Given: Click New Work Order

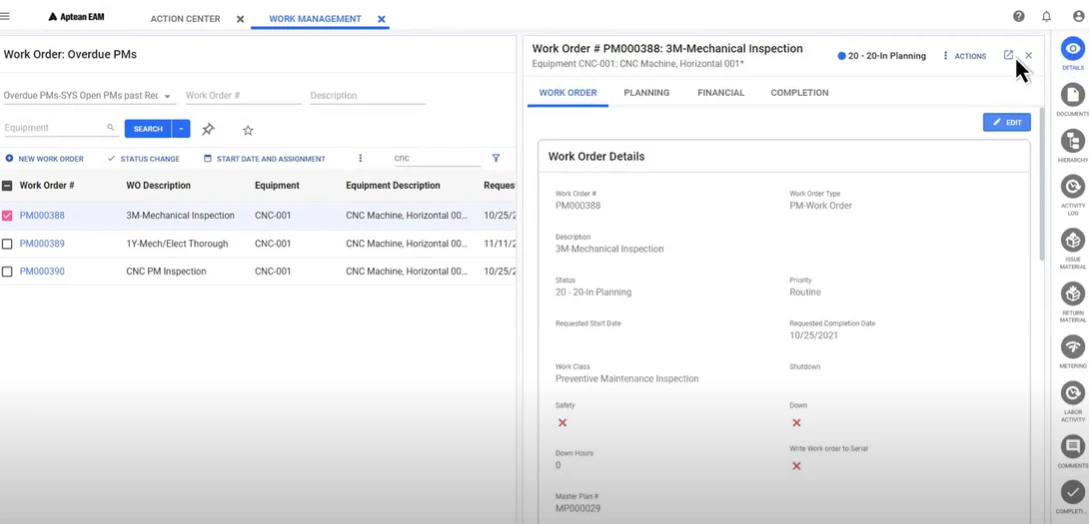Looking at the screenshot, I should point(44,158).
